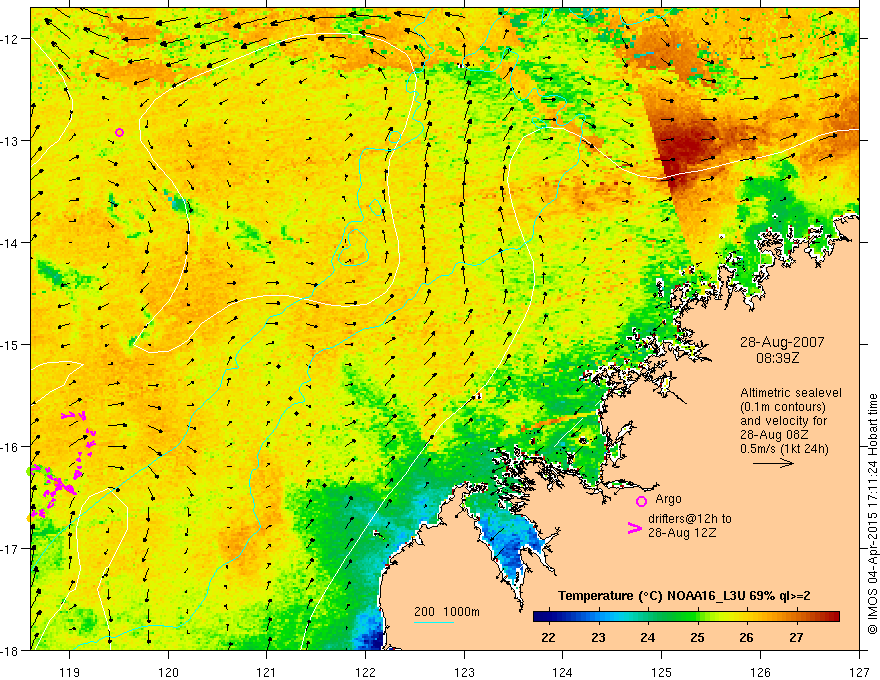880x680 pixels.
Task: Click the latitude axis label '-15'
Action: click(x=10, y=344)
